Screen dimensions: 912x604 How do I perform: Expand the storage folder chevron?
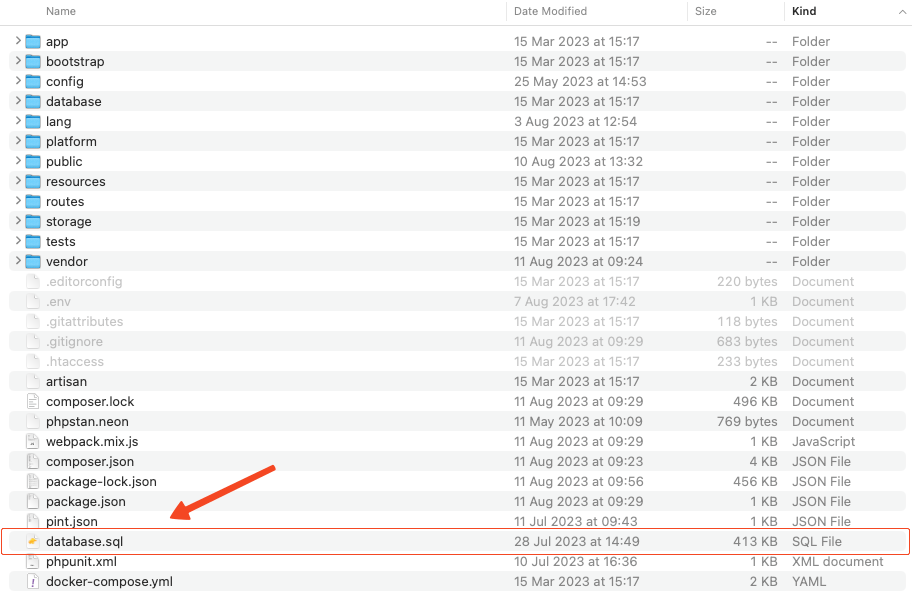click(18, 221)
